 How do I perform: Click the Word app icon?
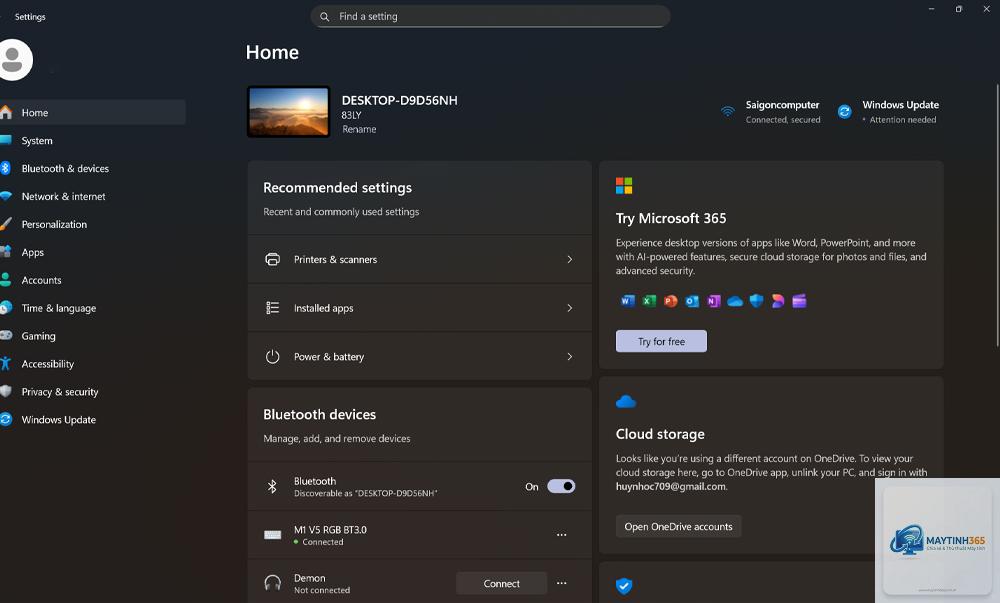[628, 301]
